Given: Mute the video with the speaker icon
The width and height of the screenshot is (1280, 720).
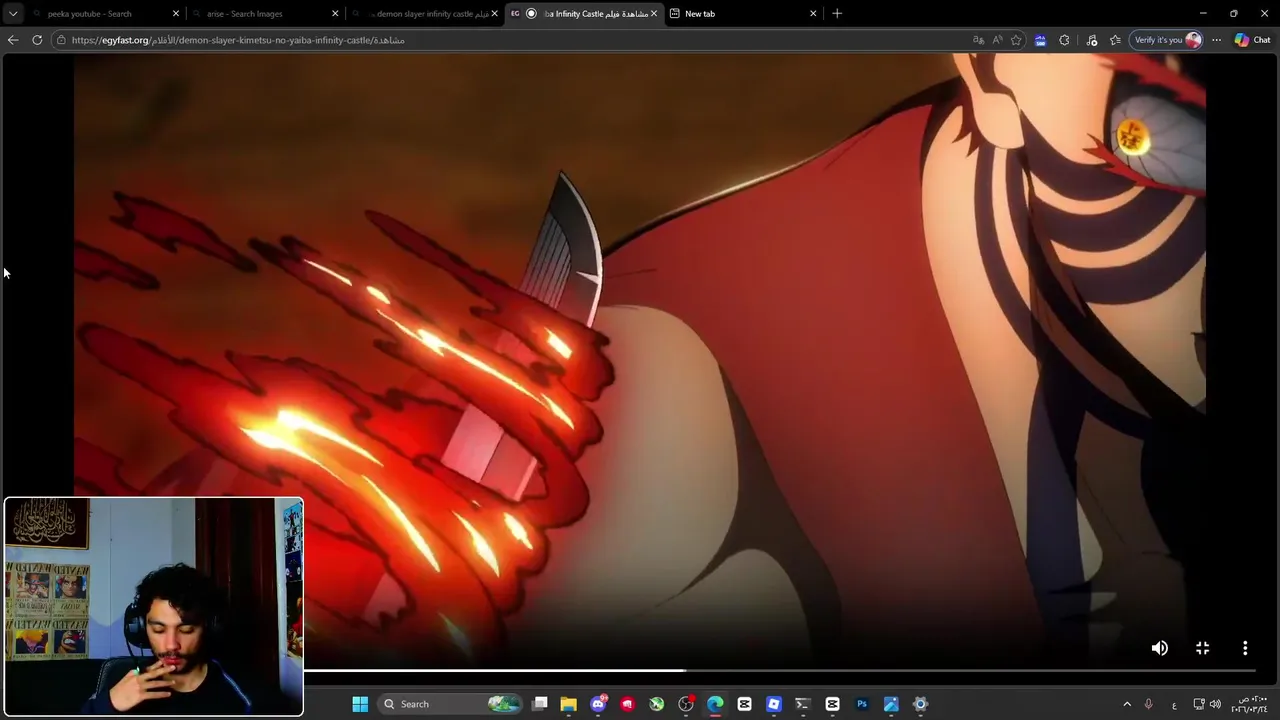Looking at the screenshot, I should (x=1159, y=648).
